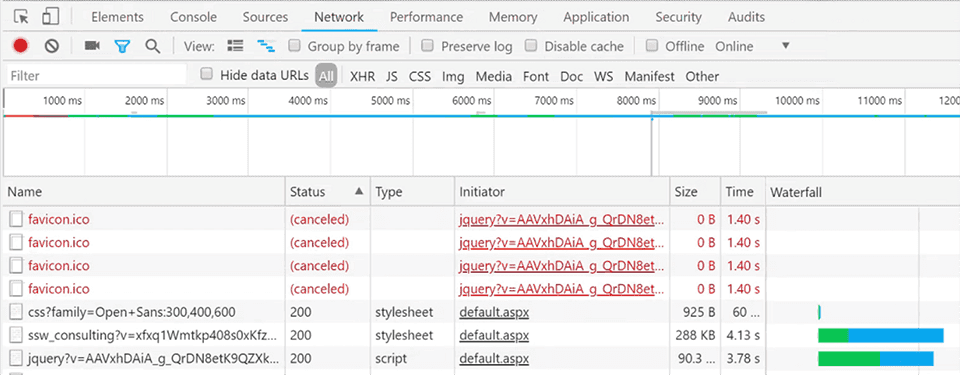Screen dimensions: 960x375
Task: Toggle the blue filter funnel icon
Action: pos(122,46)
